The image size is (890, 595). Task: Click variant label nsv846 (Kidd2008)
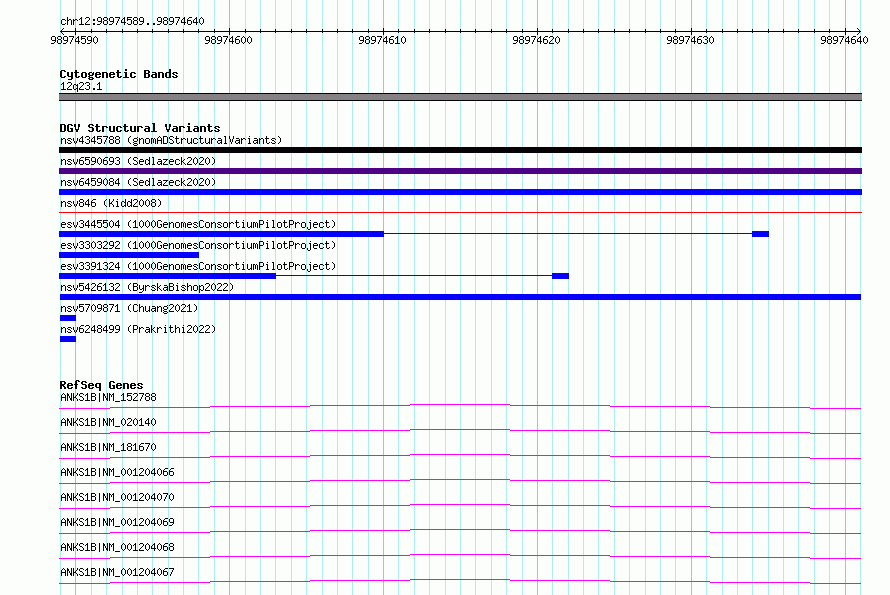point(111,203)
